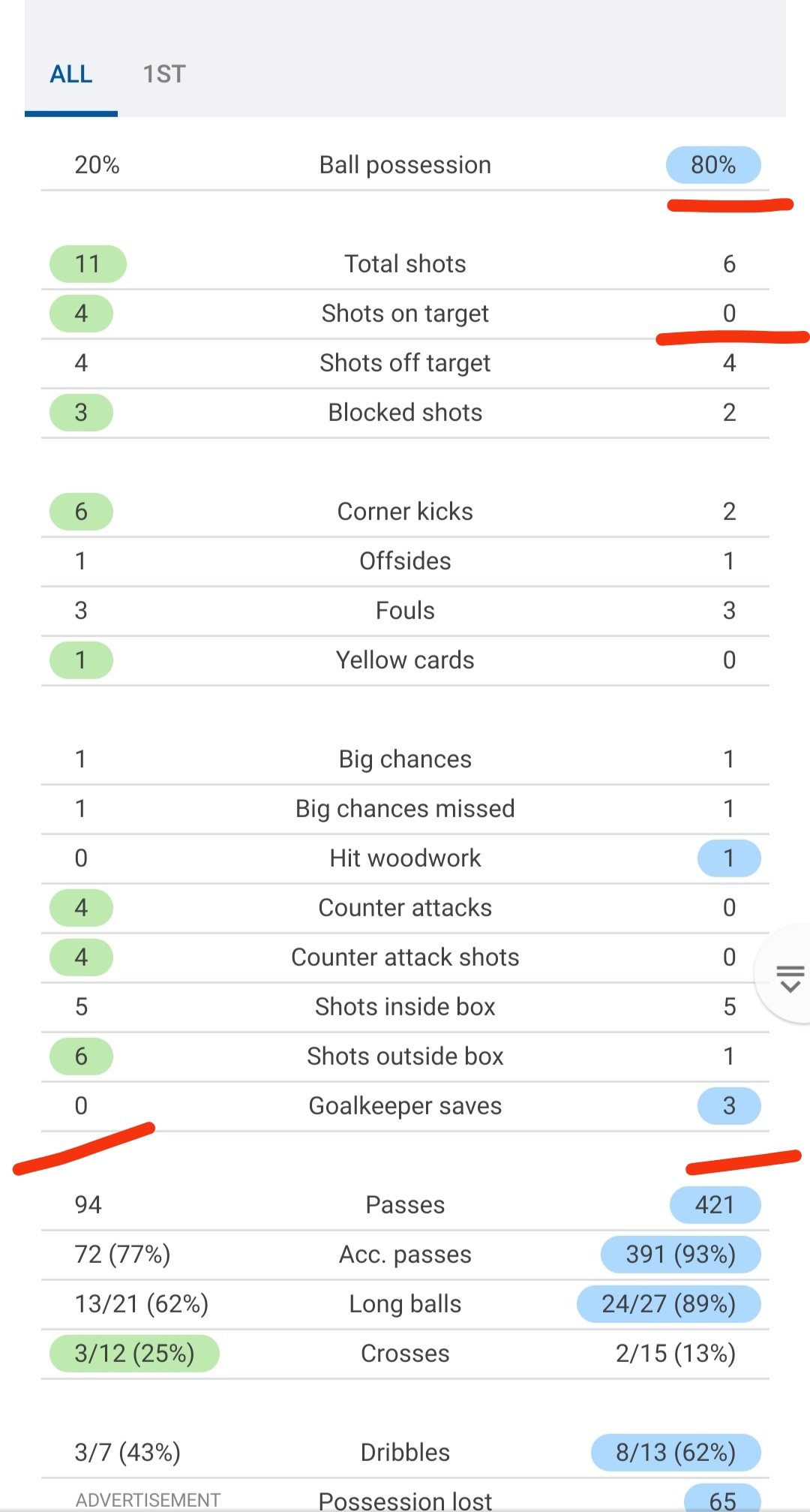Tap the Ball possession label

pyautogui.click(x=405, y=165)
